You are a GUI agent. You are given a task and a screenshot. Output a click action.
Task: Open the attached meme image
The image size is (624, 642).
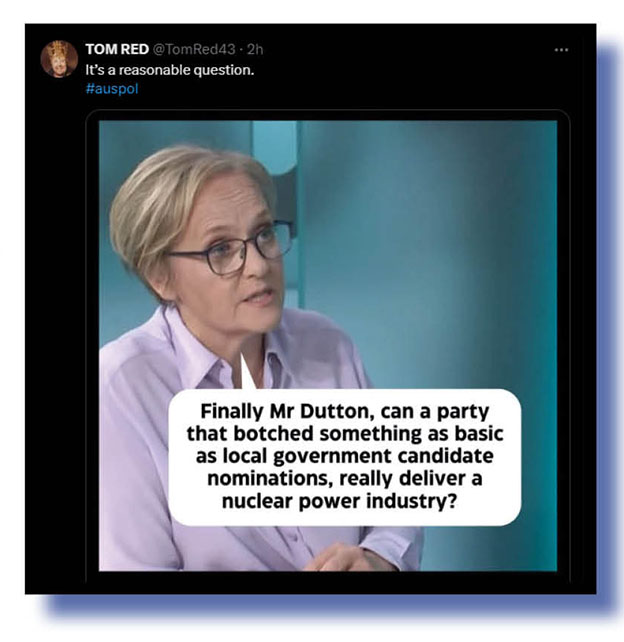click(328, 346)
